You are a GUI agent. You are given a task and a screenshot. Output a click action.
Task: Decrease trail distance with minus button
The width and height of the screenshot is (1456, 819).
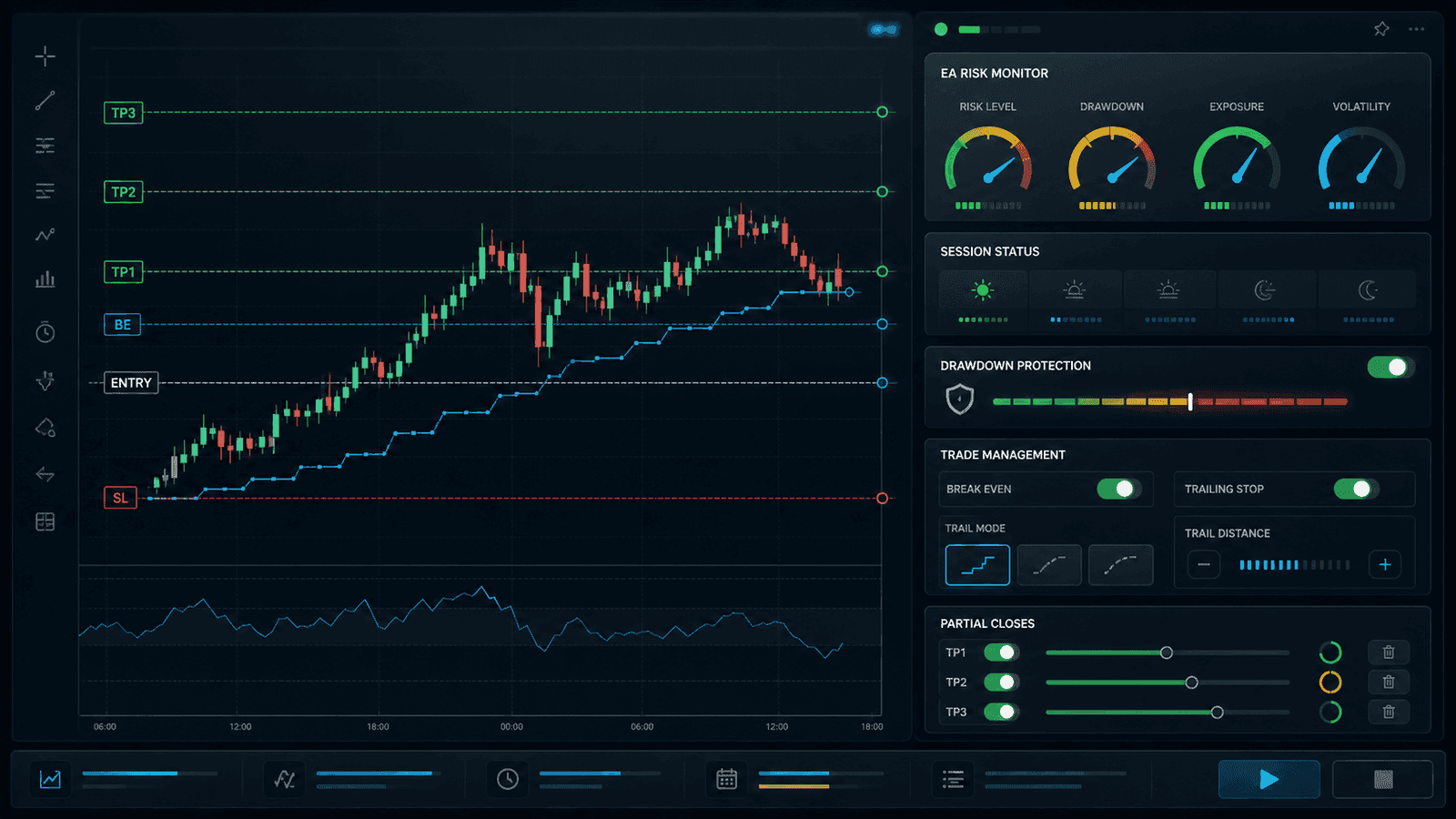1204,564
